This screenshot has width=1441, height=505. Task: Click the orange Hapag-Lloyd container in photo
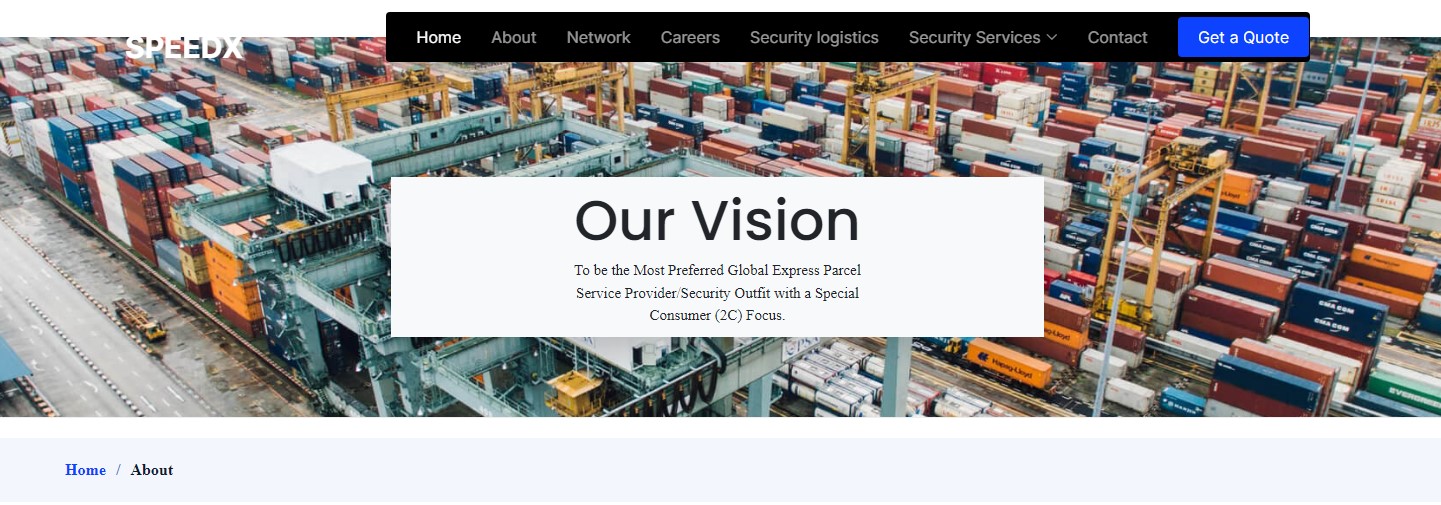click(1009, 364)
